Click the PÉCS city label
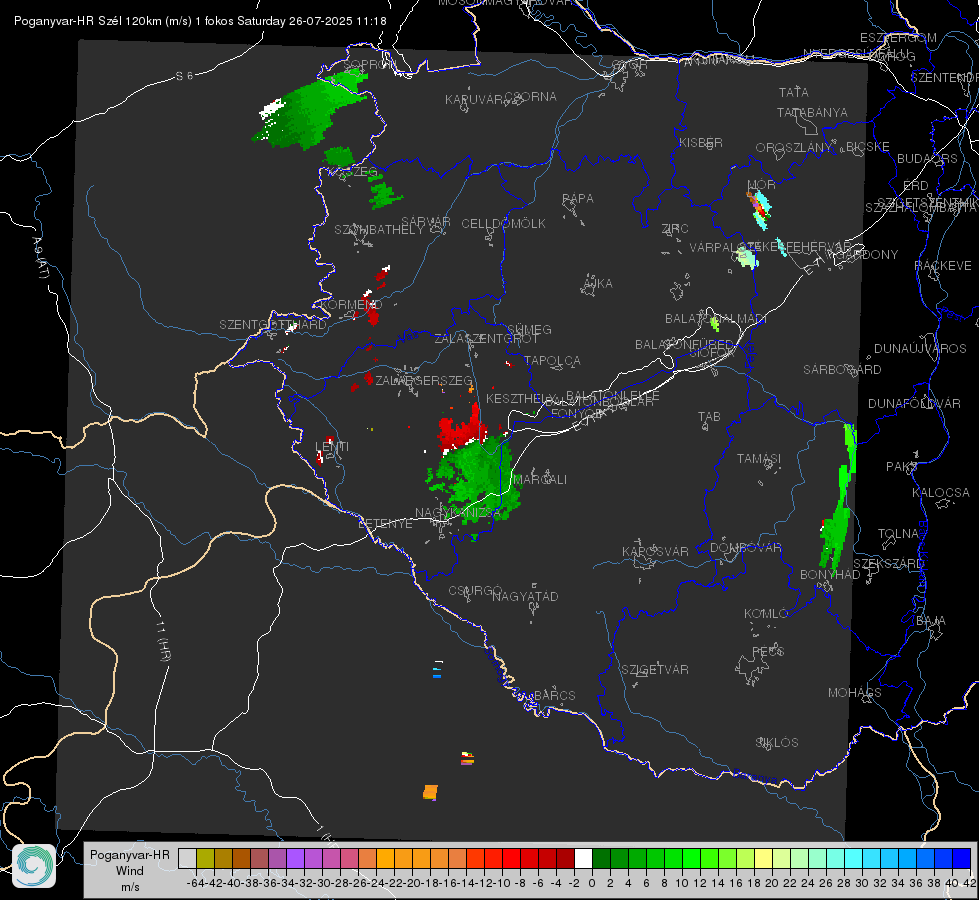Image resolution: width=979 pixels, height=900 pixels. [x=767, y=651]
